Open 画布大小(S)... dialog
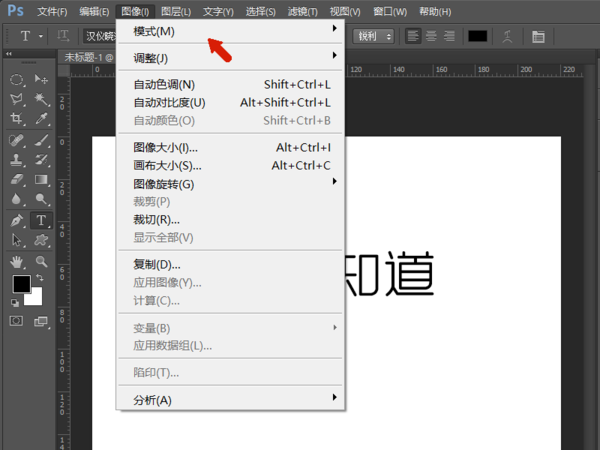This screenshot has height=450, width=600. coord(230,165)
